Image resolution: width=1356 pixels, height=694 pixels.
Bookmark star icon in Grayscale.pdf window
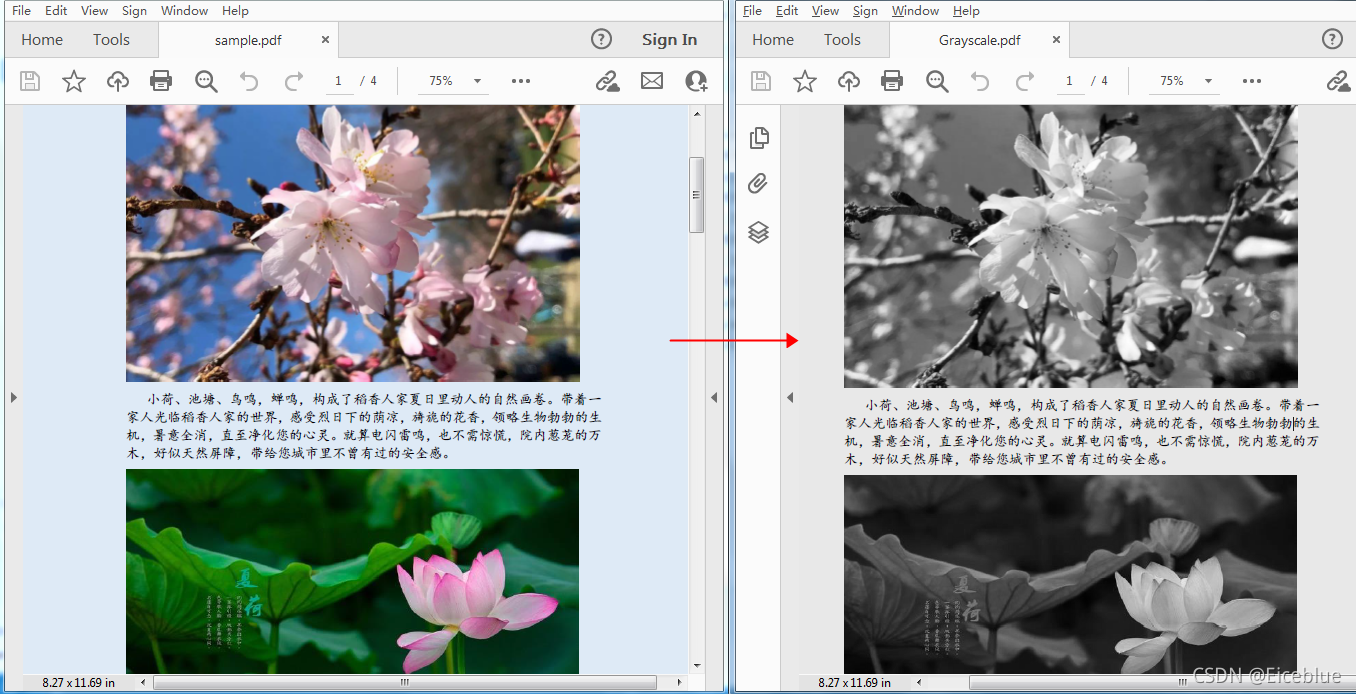point(805,81)
